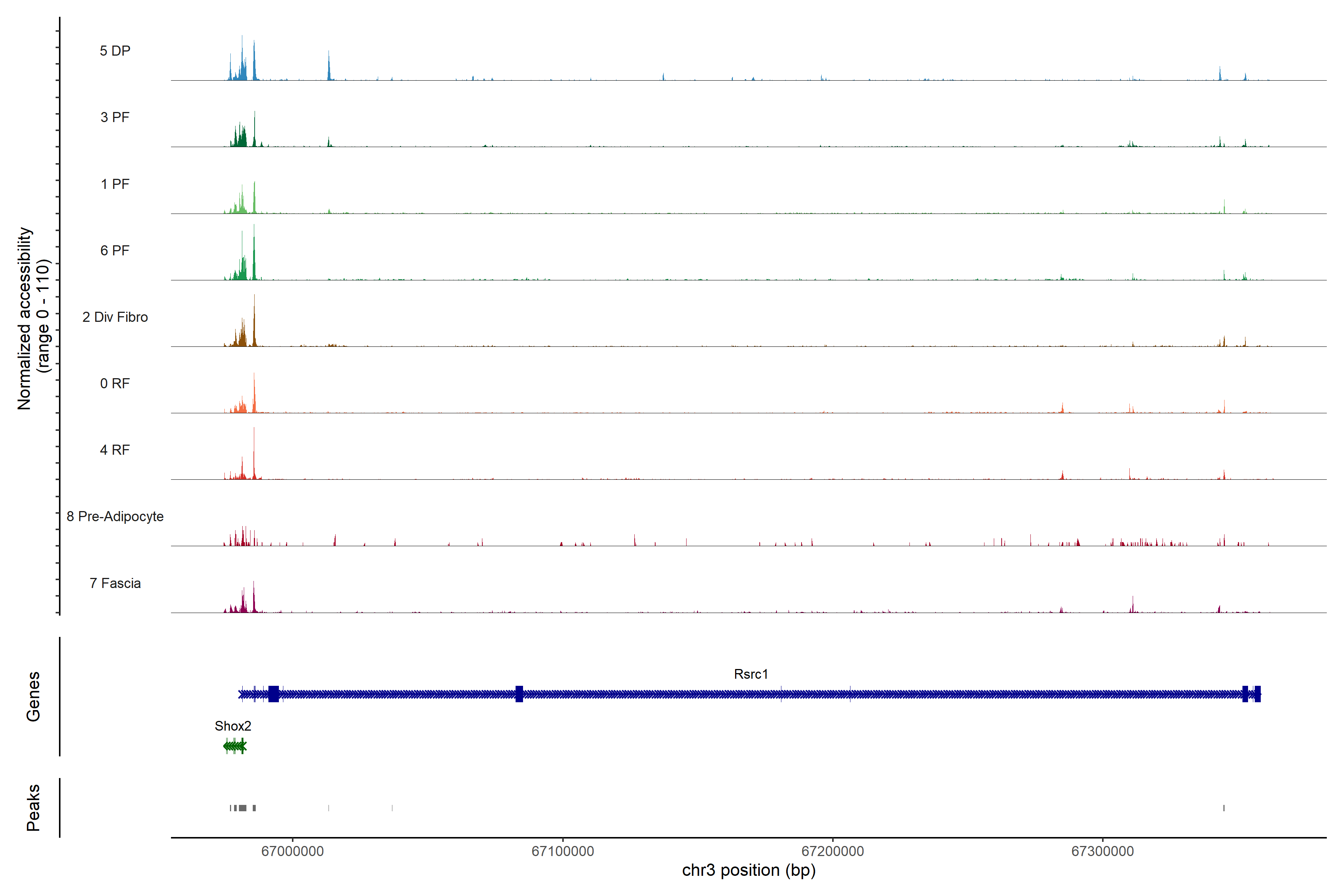Click the 67200000 axis tick label
Image resolution: width=1344 pixels, height=896 pixels.
tap(833, 851)
